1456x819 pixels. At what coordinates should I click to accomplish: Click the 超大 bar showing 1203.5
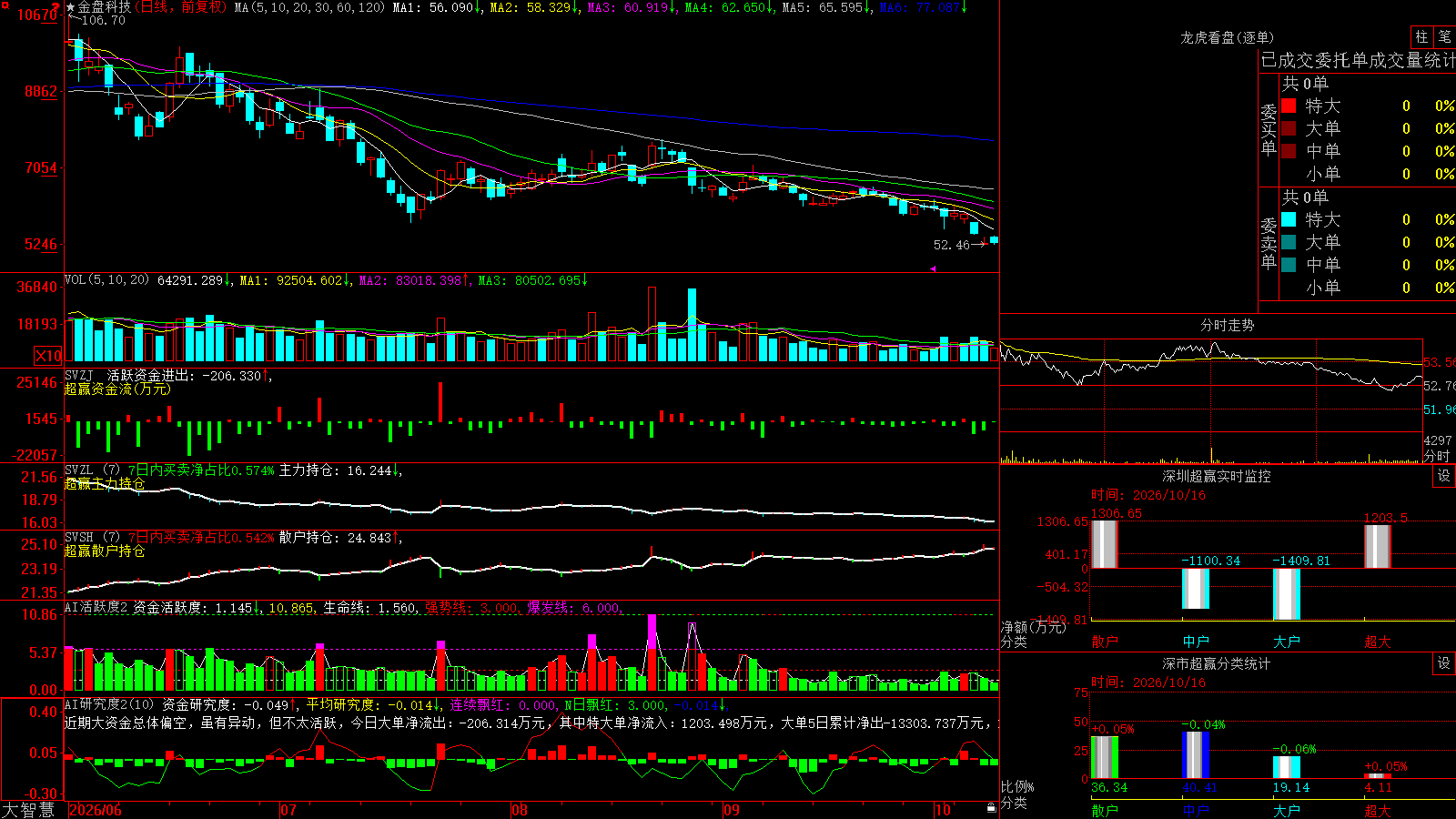(1378, 546)
